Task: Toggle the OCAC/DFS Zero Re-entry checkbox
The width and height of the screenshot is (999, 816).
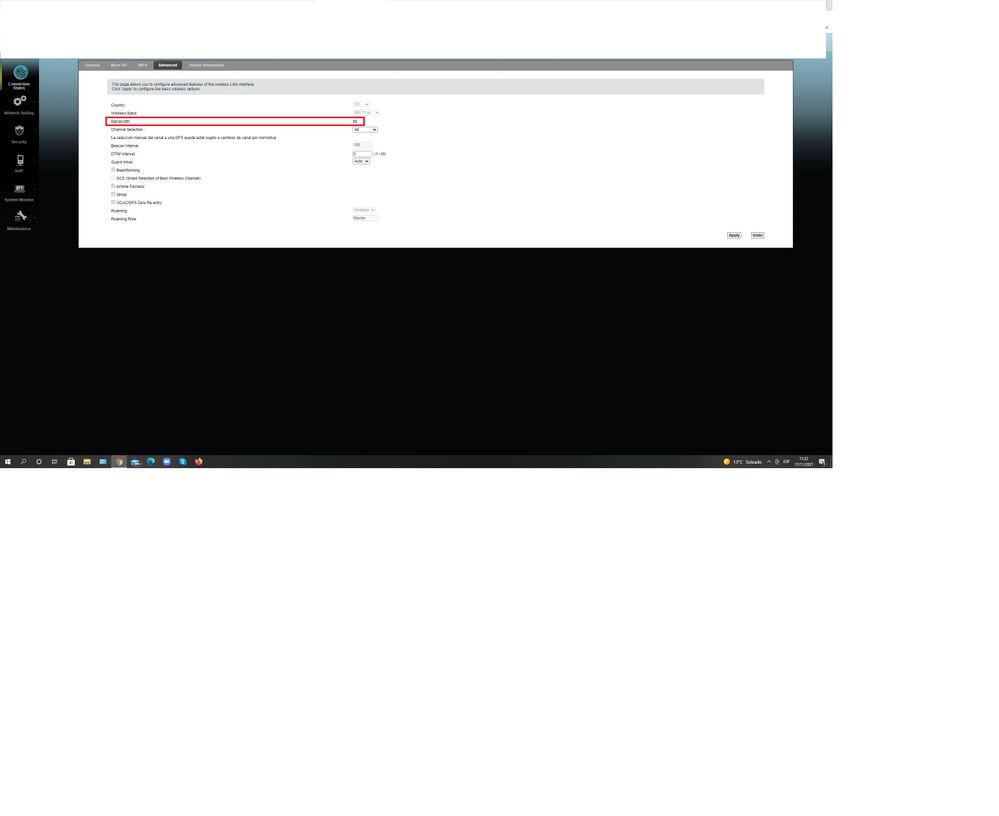Action: (113, 202)
